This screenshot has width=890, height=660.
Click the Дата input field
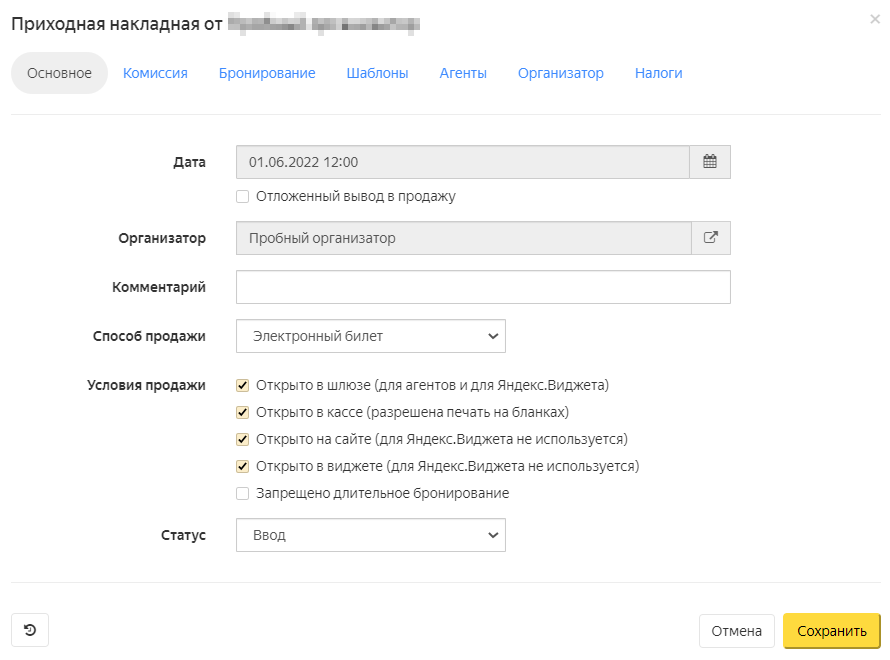click(x=462, y=162)
